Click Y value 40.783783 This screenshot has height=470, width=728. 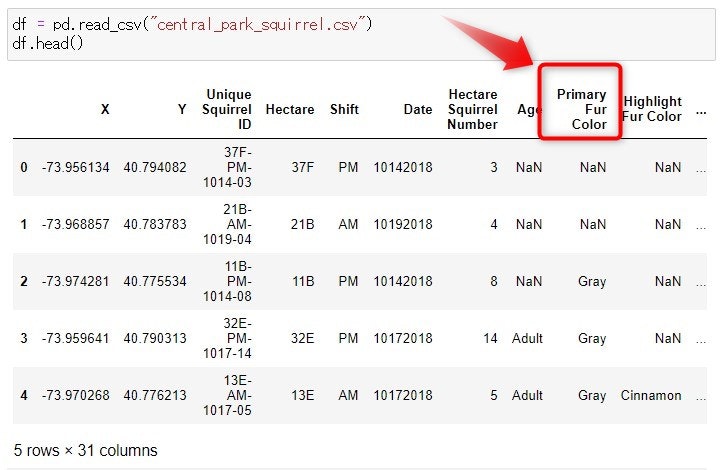(155, 224)
